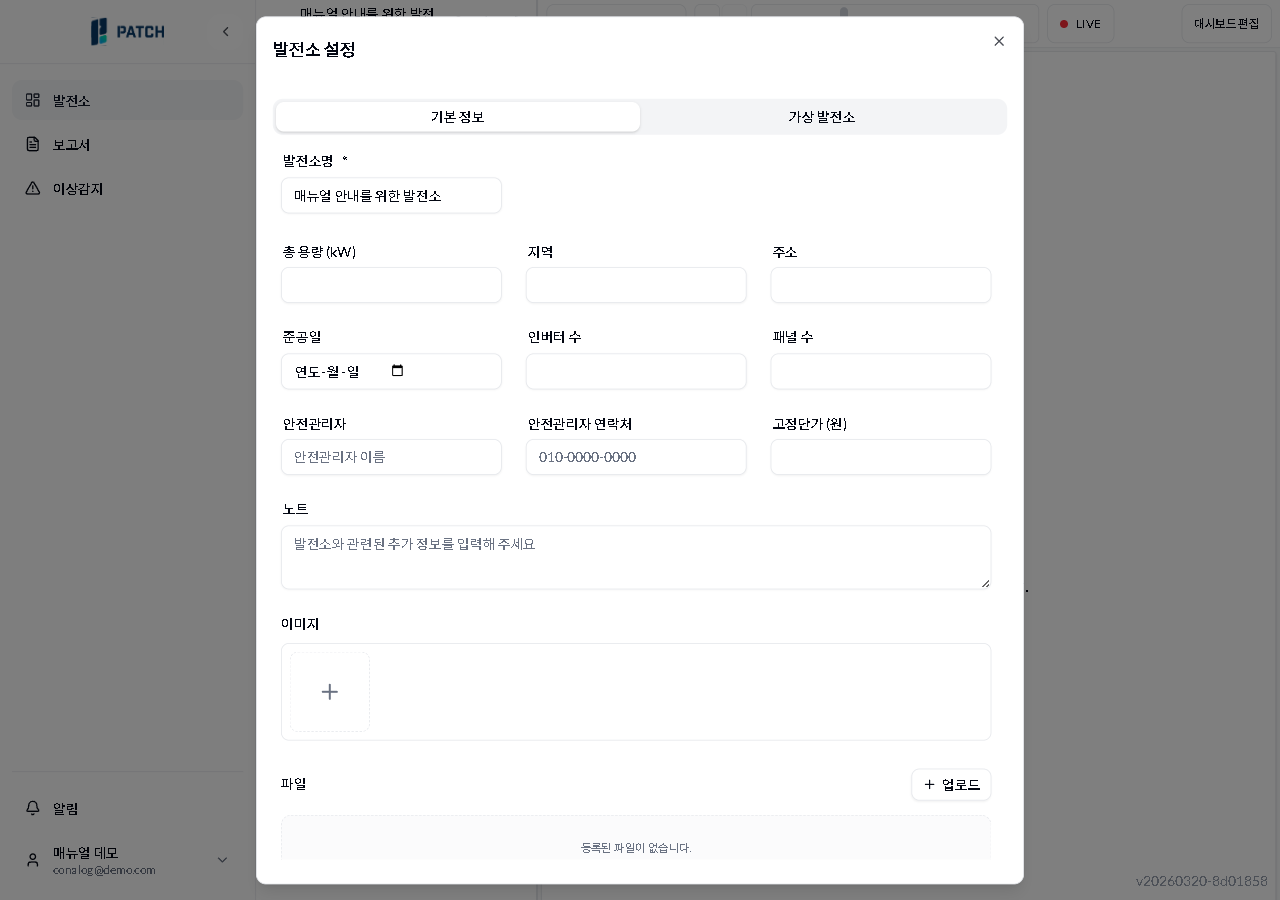Select the 기본정보 tab
This screenshot has height=900, width=1280.
457,117
